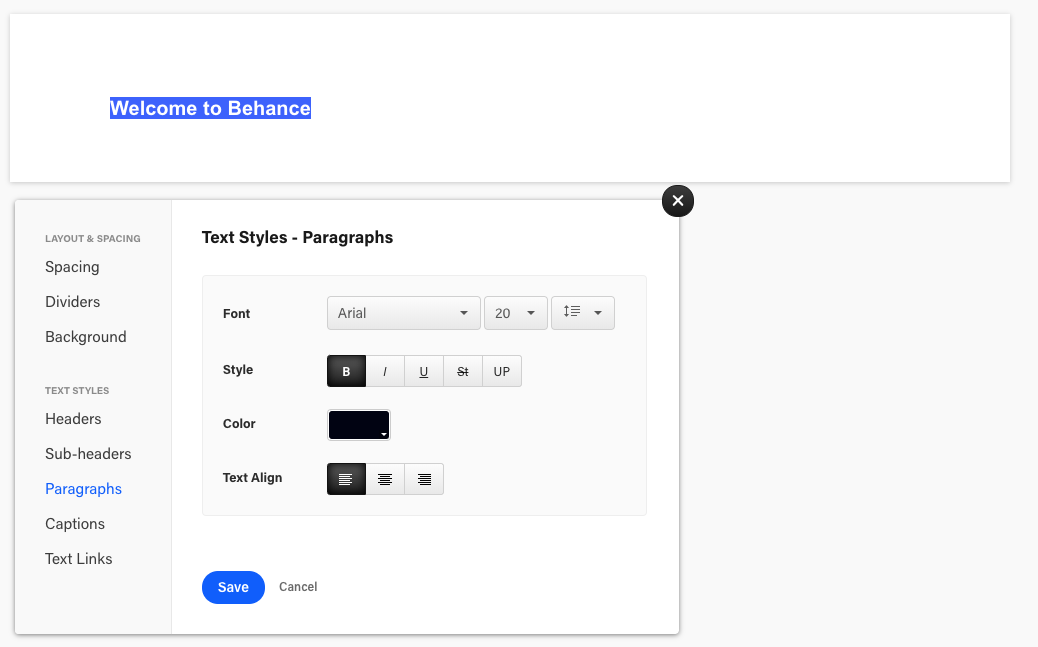Open the black color picker swatch
The image size is (1038, 647).
coord(359,425)
